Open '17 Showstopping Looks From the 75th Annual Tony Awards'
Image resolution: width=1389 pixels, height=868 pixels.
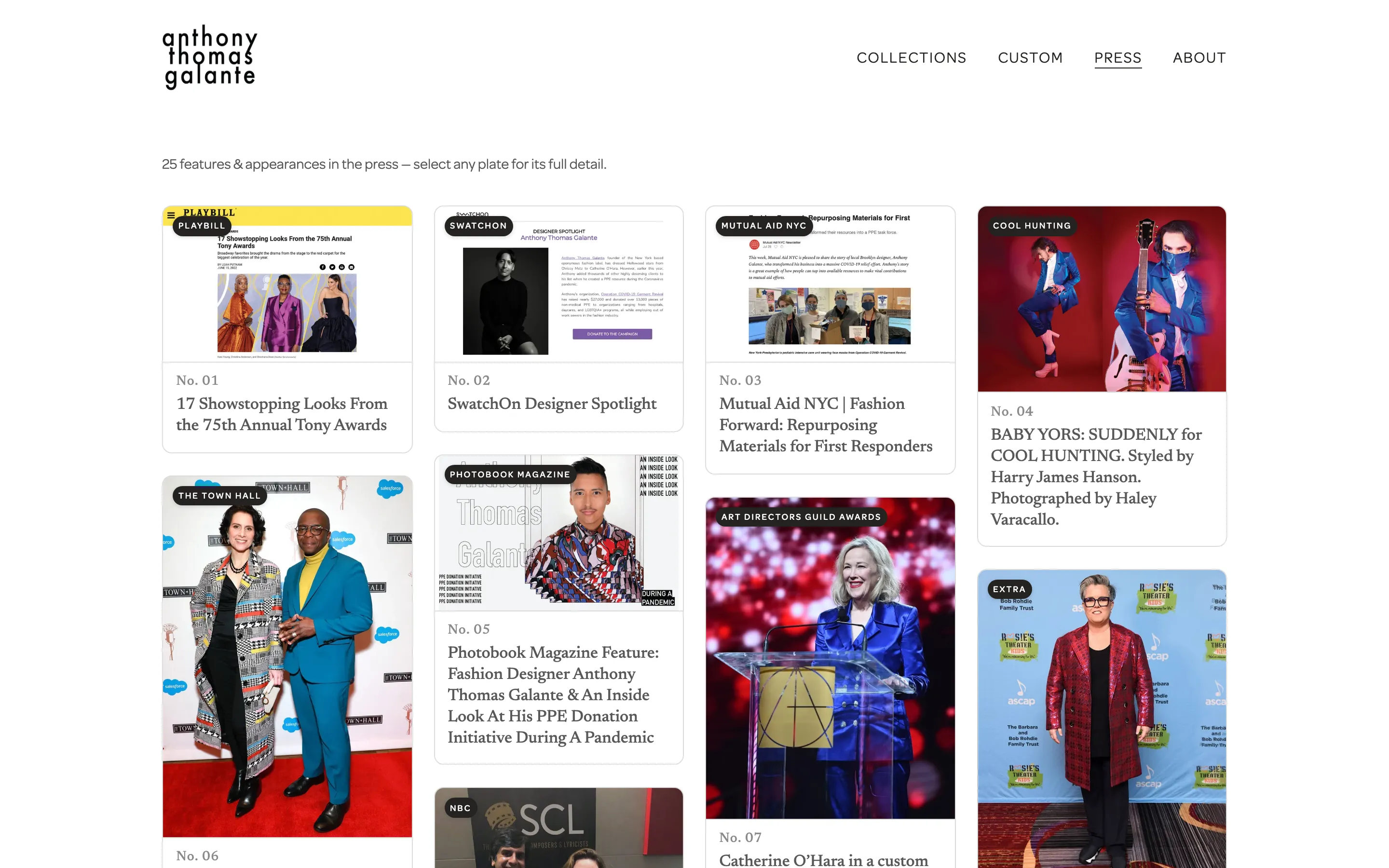282,414
